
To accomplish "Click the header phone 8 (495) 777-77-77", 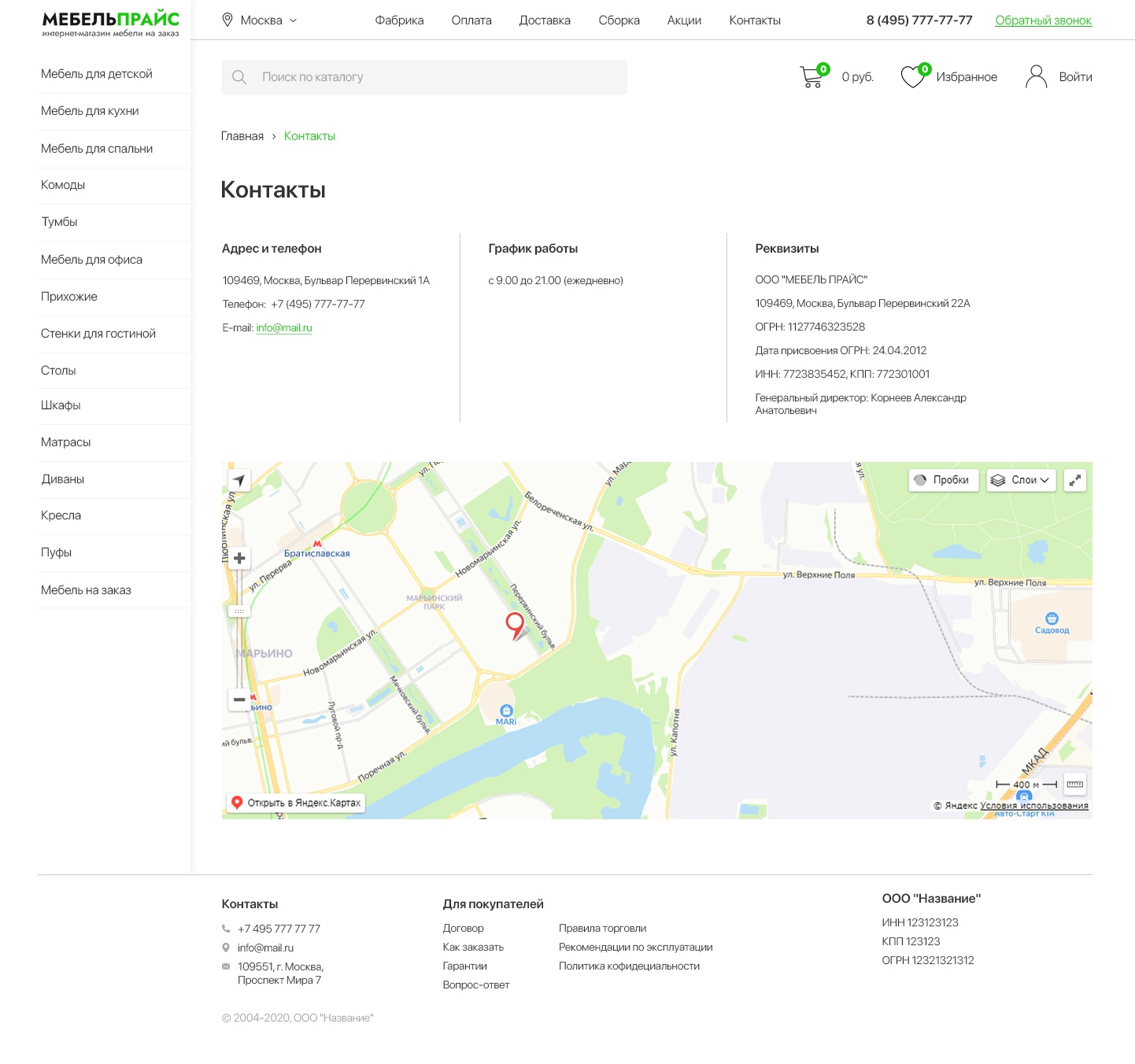I will (919, 20).
